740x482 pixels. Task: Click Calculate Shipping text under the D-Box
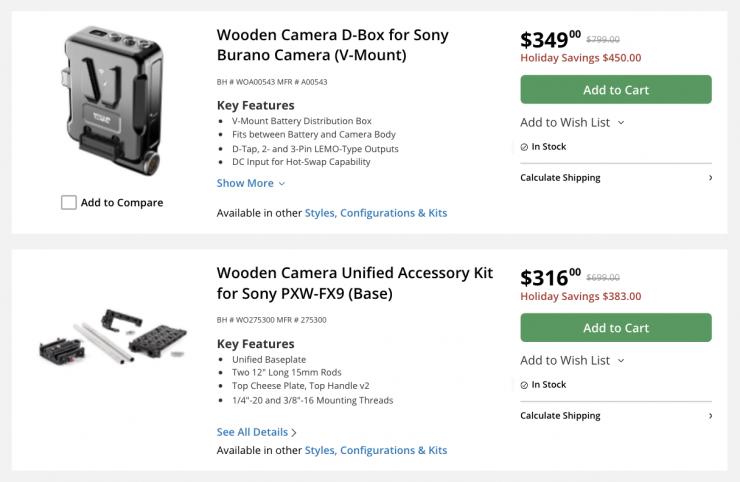click(560, 178)
